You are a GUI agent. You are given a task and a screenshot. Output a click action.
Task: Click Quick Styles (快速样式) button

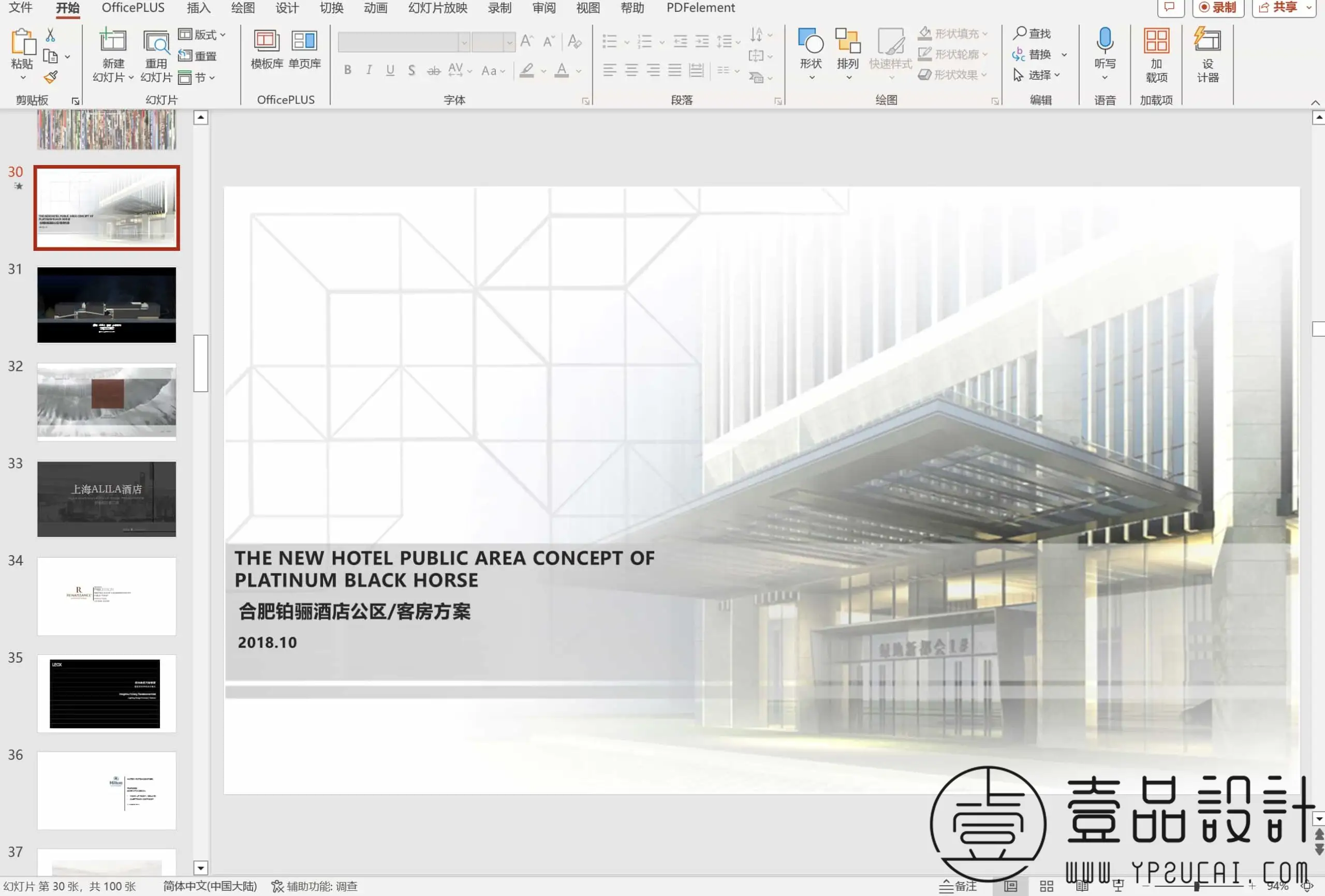(x=890, y=54)
